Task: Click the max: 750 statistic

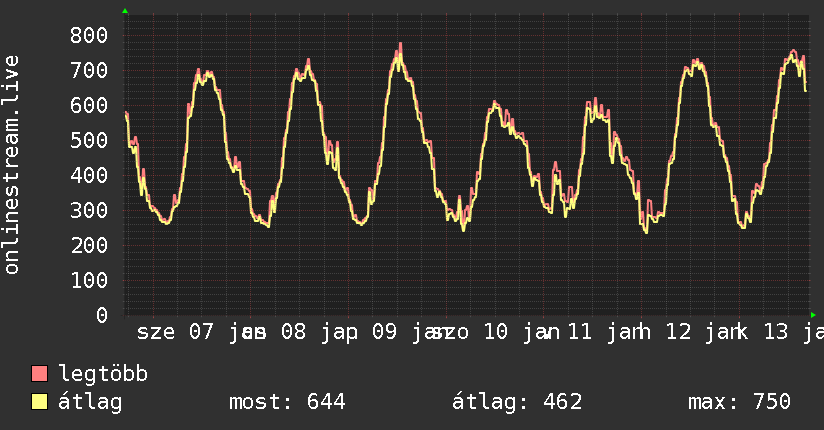Action: point(739,402)
